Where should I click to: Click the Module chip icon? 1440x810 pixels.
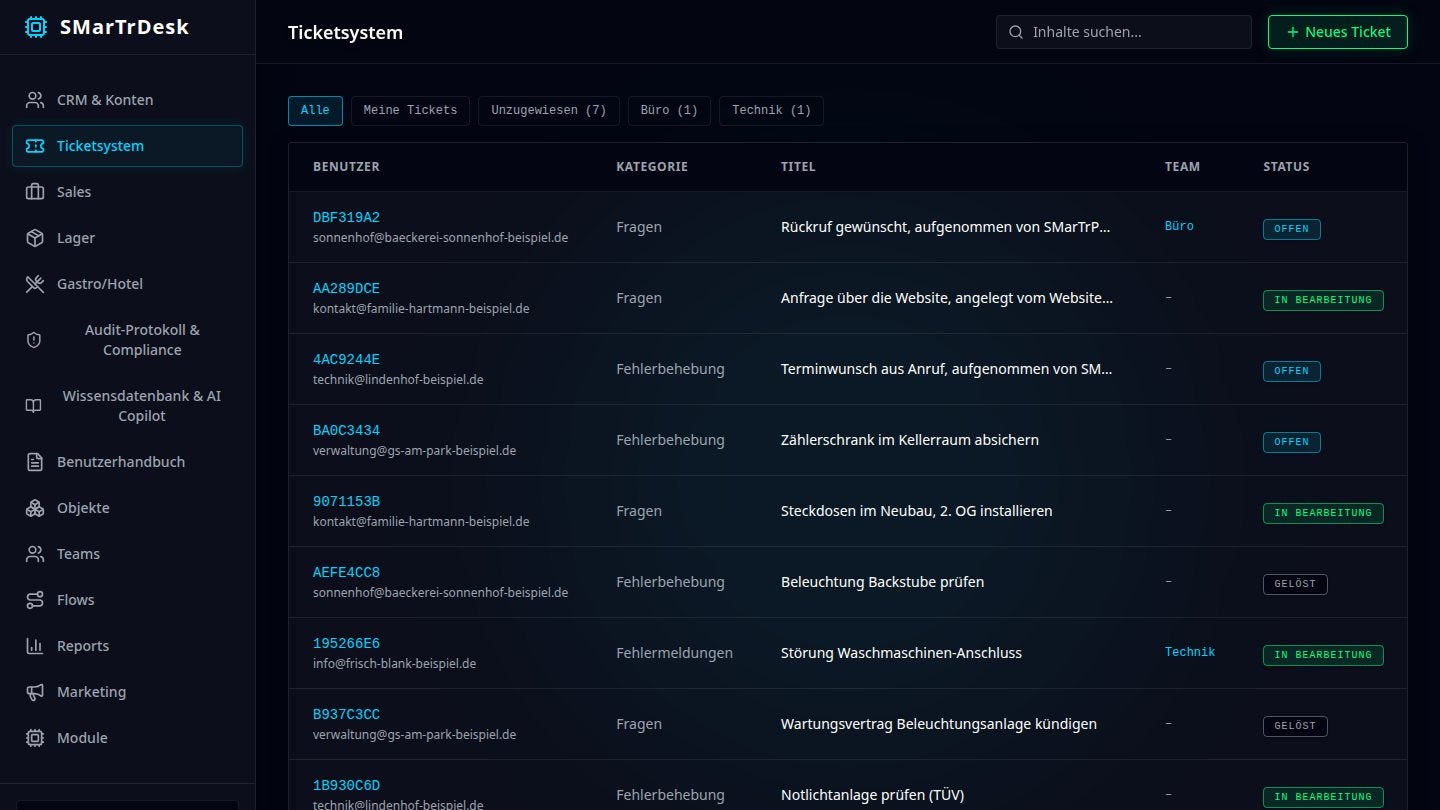35,738
